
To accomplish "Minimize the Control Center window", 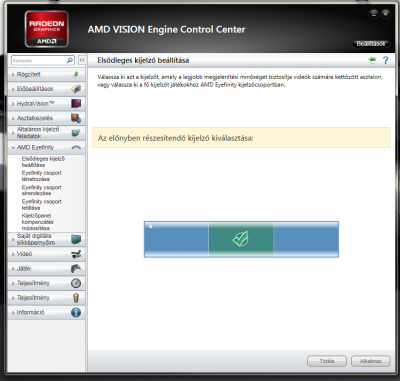I will 374,14.
